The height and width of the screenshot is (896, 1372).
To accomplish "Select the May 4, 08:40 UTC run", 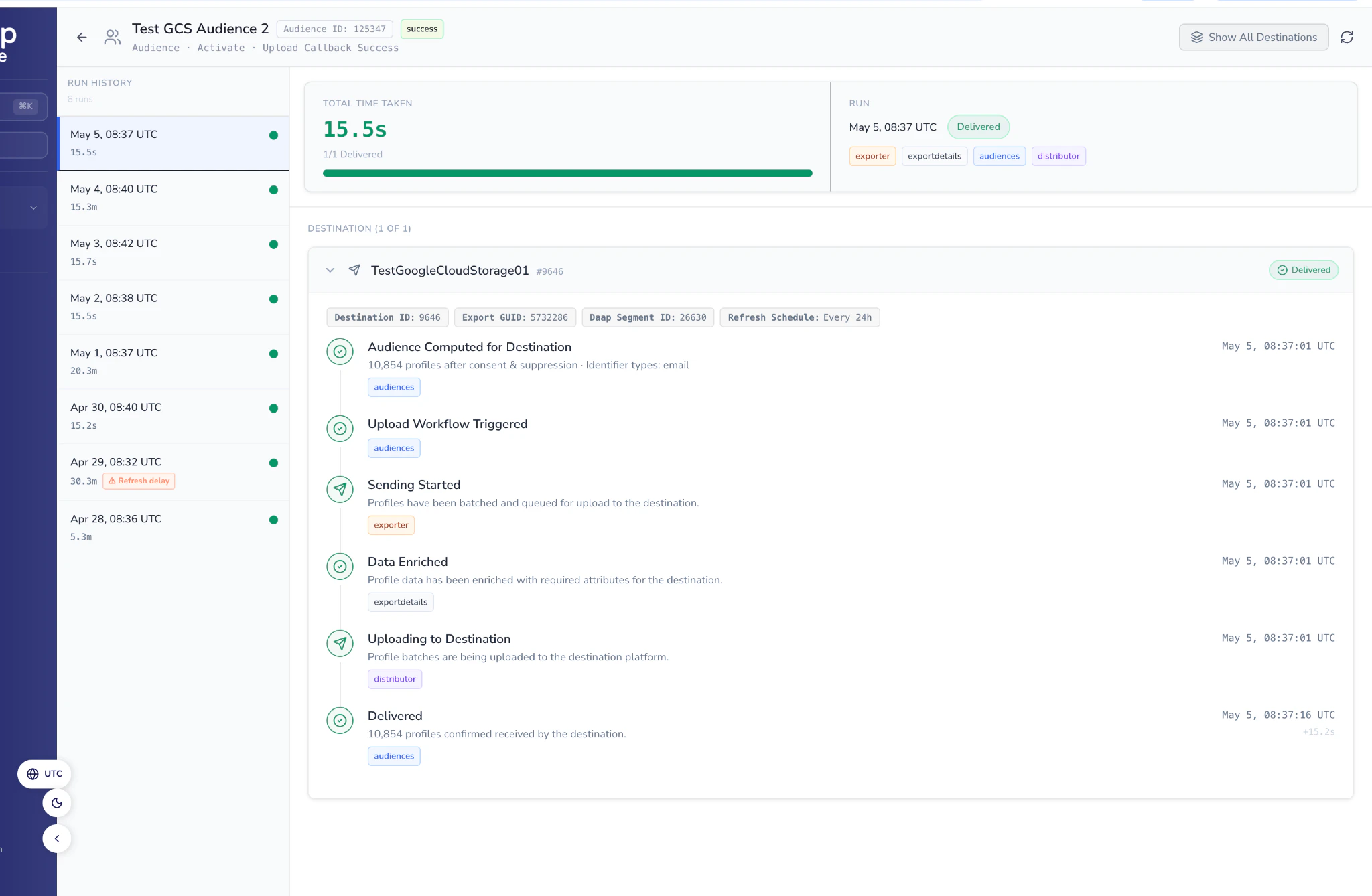I will pos(174,198).
